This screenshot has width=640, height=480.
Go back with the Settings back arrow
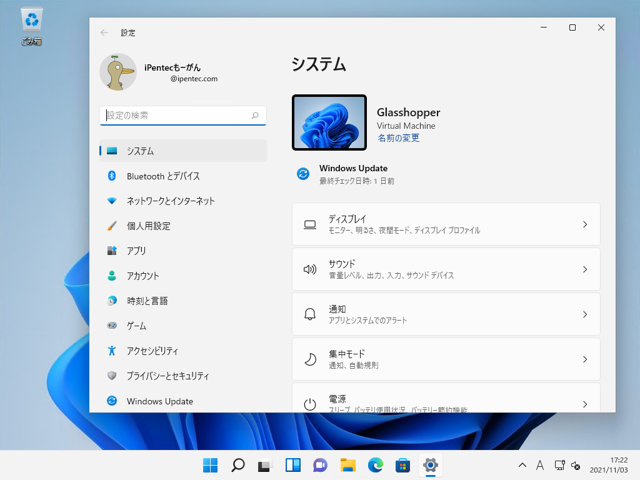pos(104,33)
